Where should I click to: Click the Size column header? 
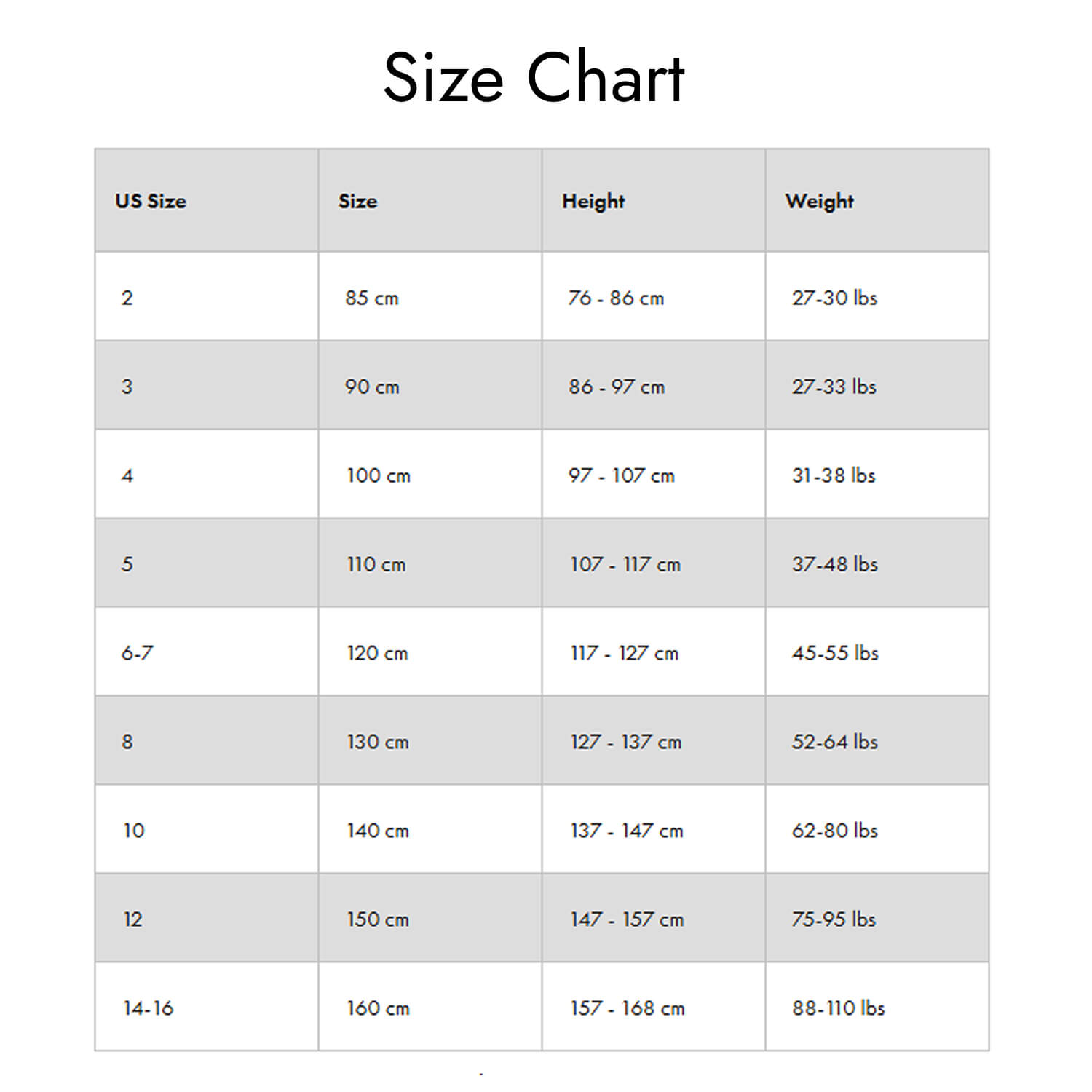tap(430, 201)
